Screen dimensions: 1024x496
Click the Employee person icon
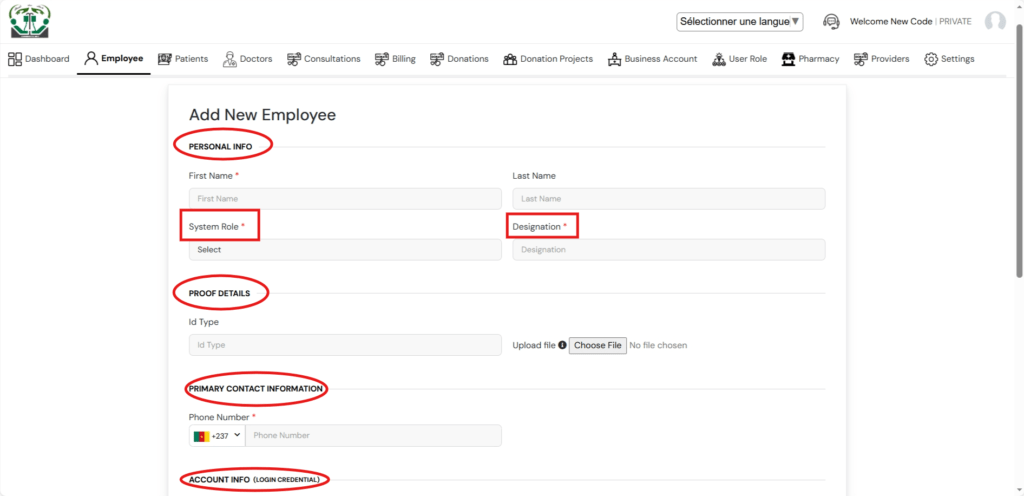91,59
